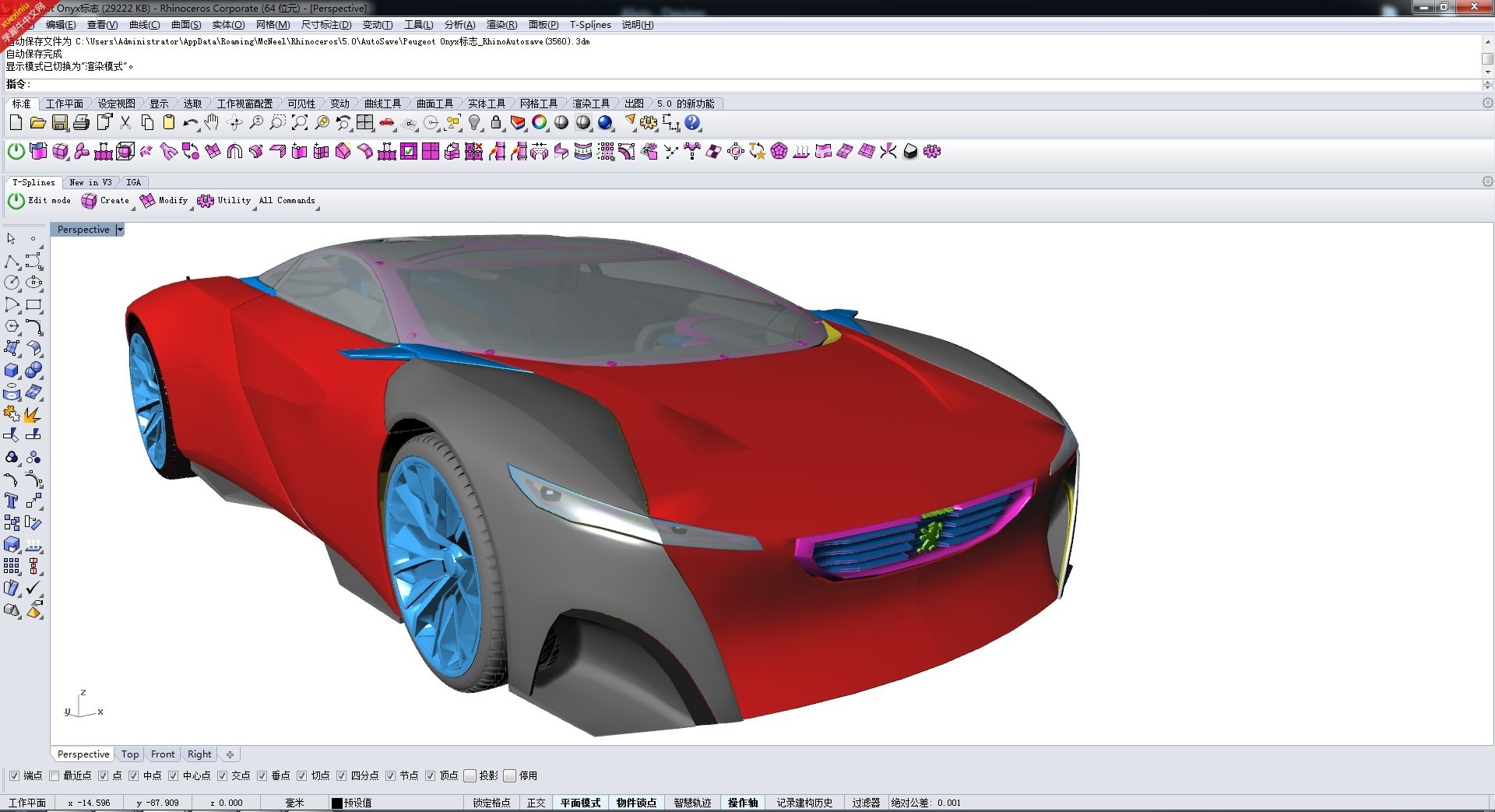Select the arrow pointer tool in left sidebar
This screenshot has height=812, width=1495.
tap(12, 238)
